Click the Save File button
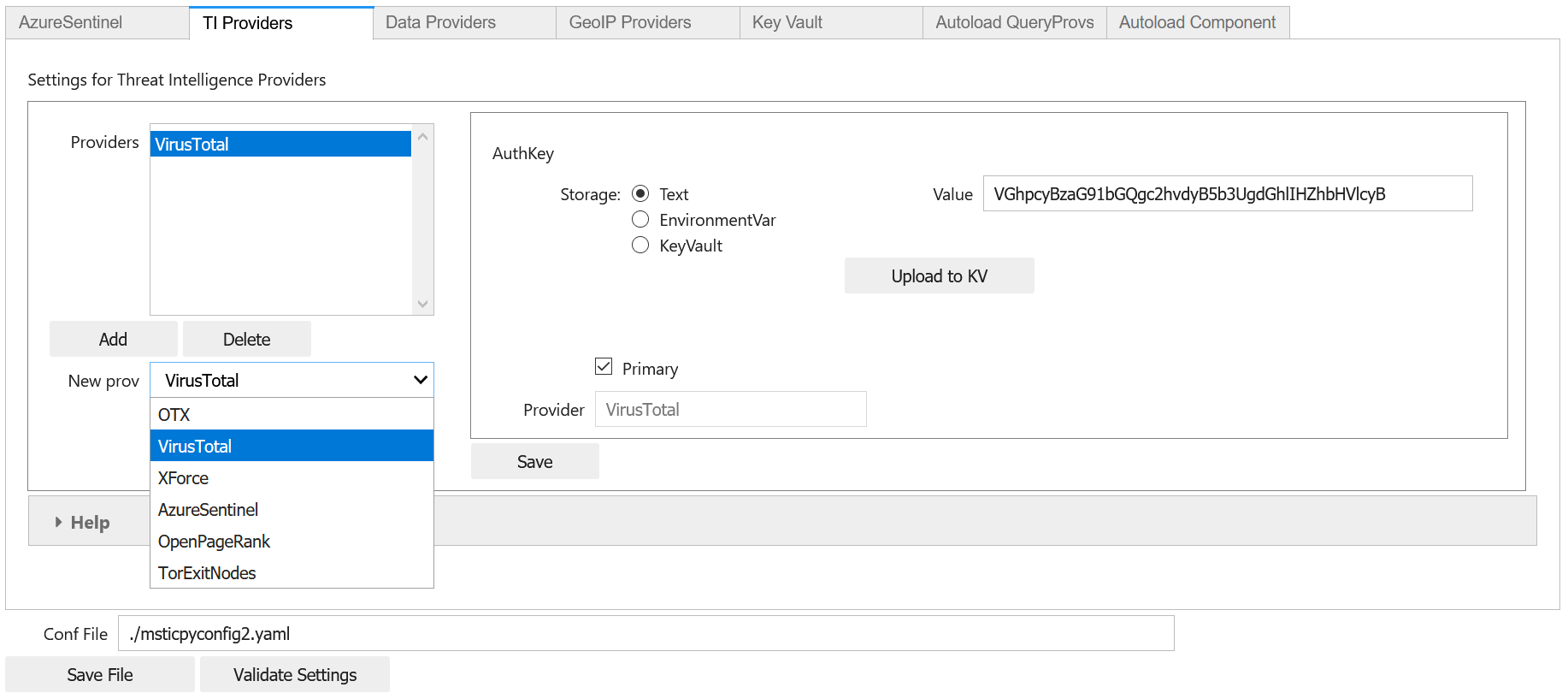This screenshot has height=693, width=1568. [100, 674]
